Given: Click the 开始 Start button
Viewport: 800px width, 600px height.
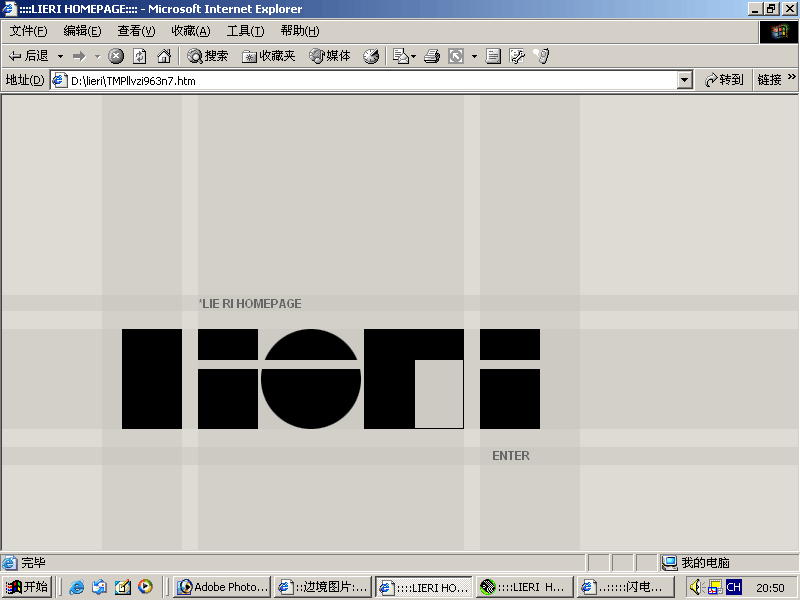Looking at the screenshot, I should [27, 587].
